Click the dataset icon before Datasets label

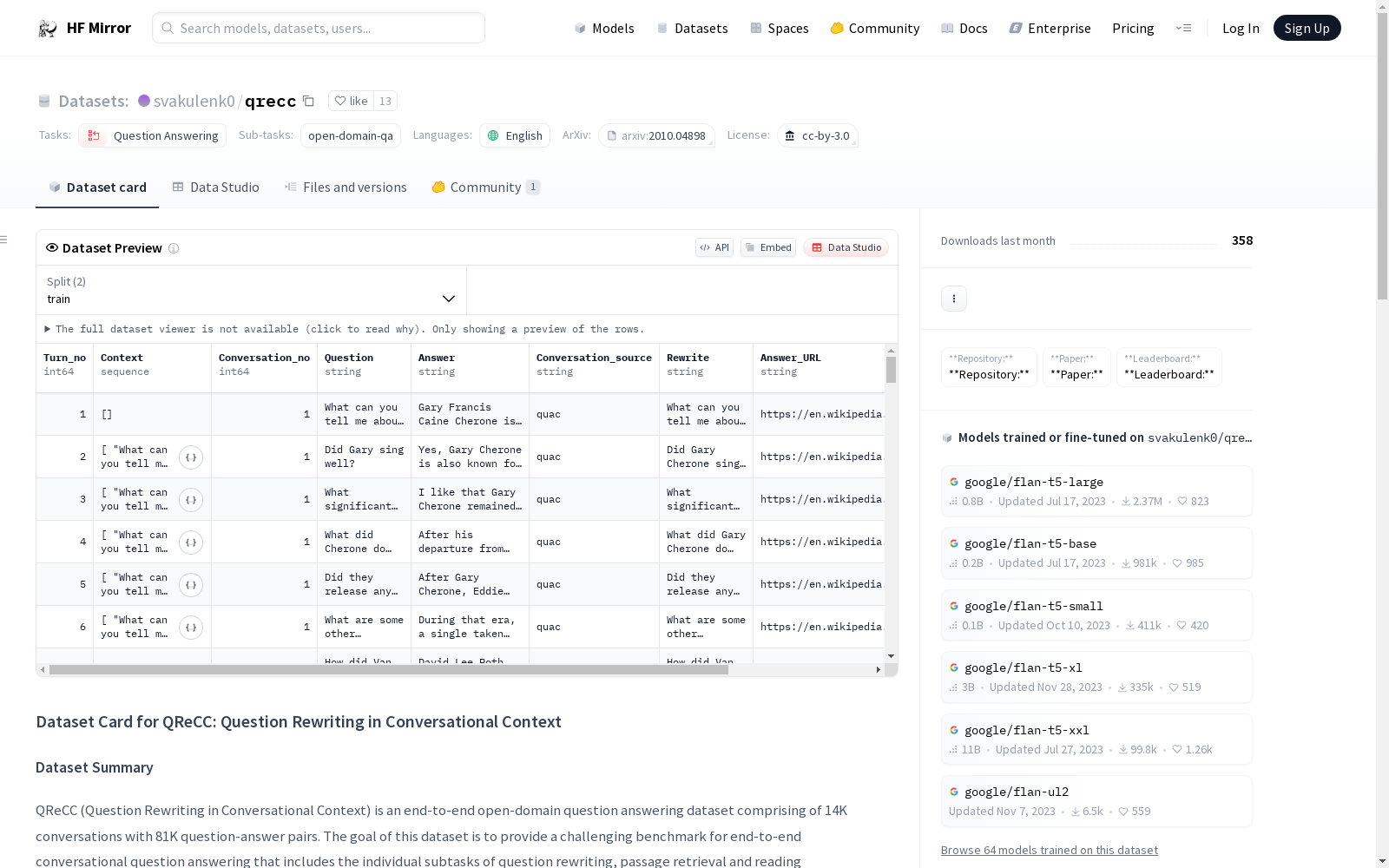click(x=44, y=102)
